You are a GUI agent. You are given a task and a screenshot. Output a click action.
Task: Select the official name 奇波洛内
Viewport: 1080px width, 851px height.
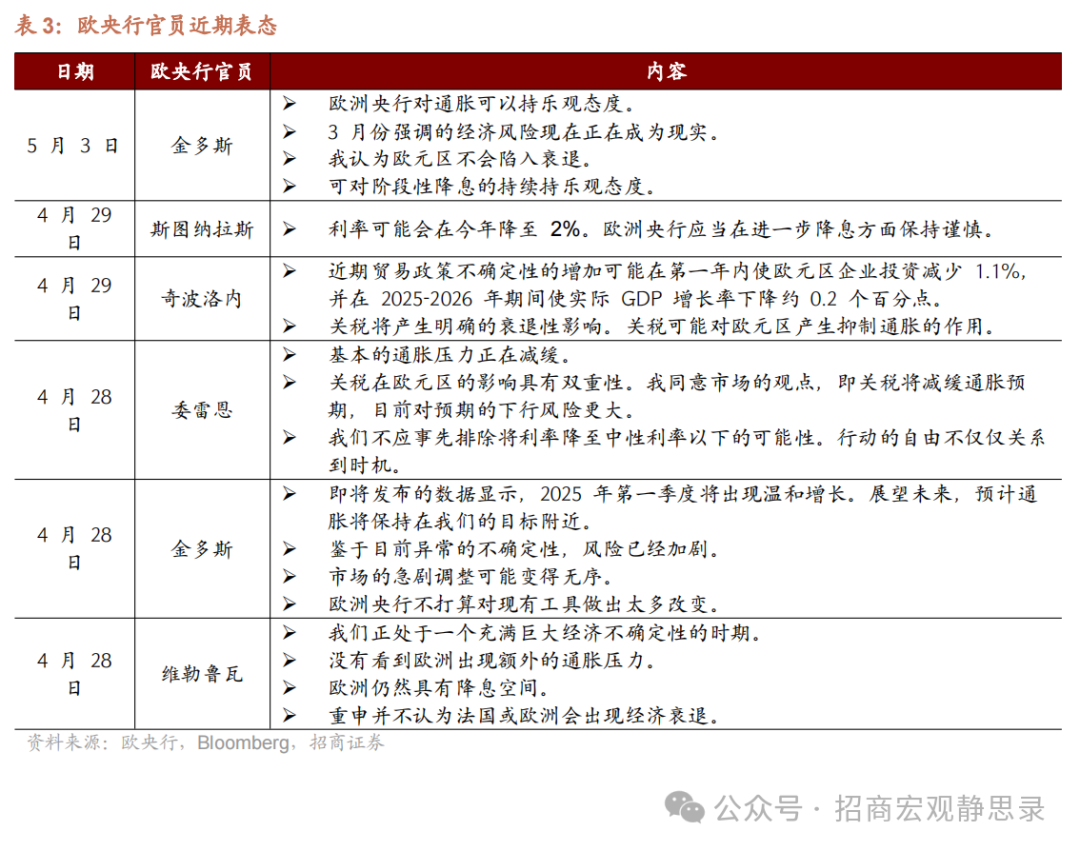point(202,299)
